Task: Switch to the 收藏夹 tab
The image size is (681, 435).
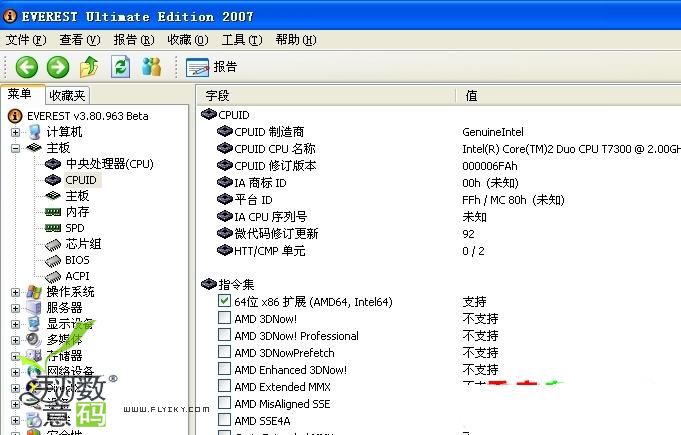Action: (67, 96)
